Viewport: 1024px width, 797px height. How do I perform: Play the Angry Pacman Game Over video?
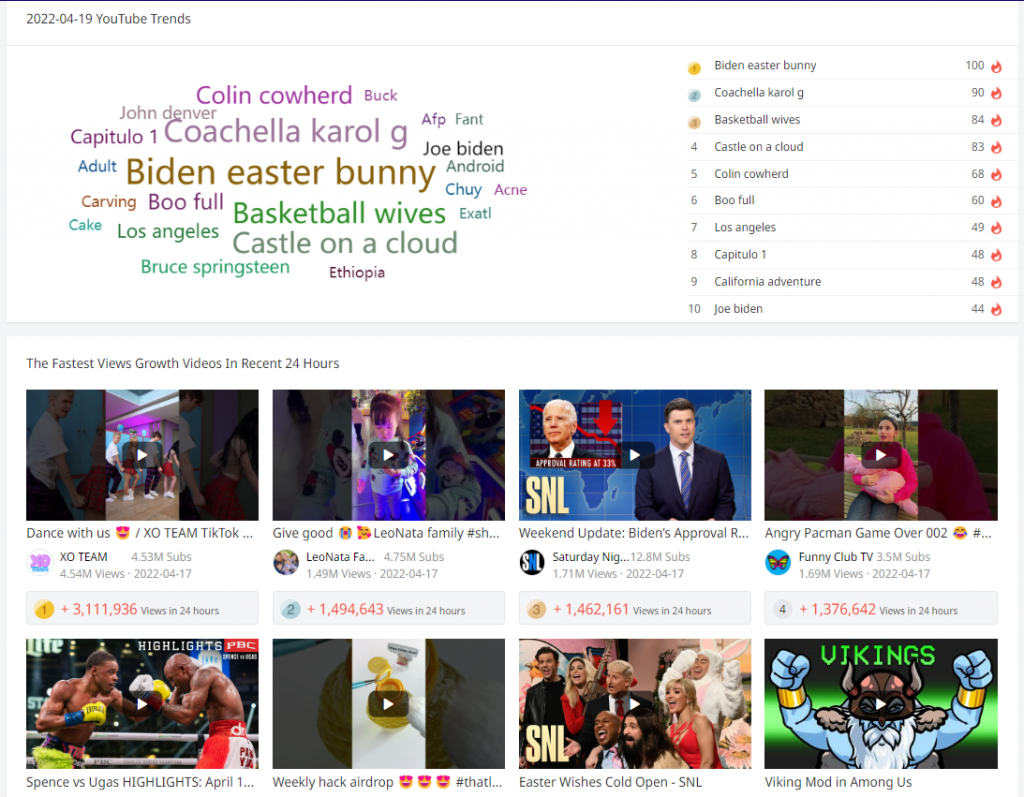coord(881,455)
